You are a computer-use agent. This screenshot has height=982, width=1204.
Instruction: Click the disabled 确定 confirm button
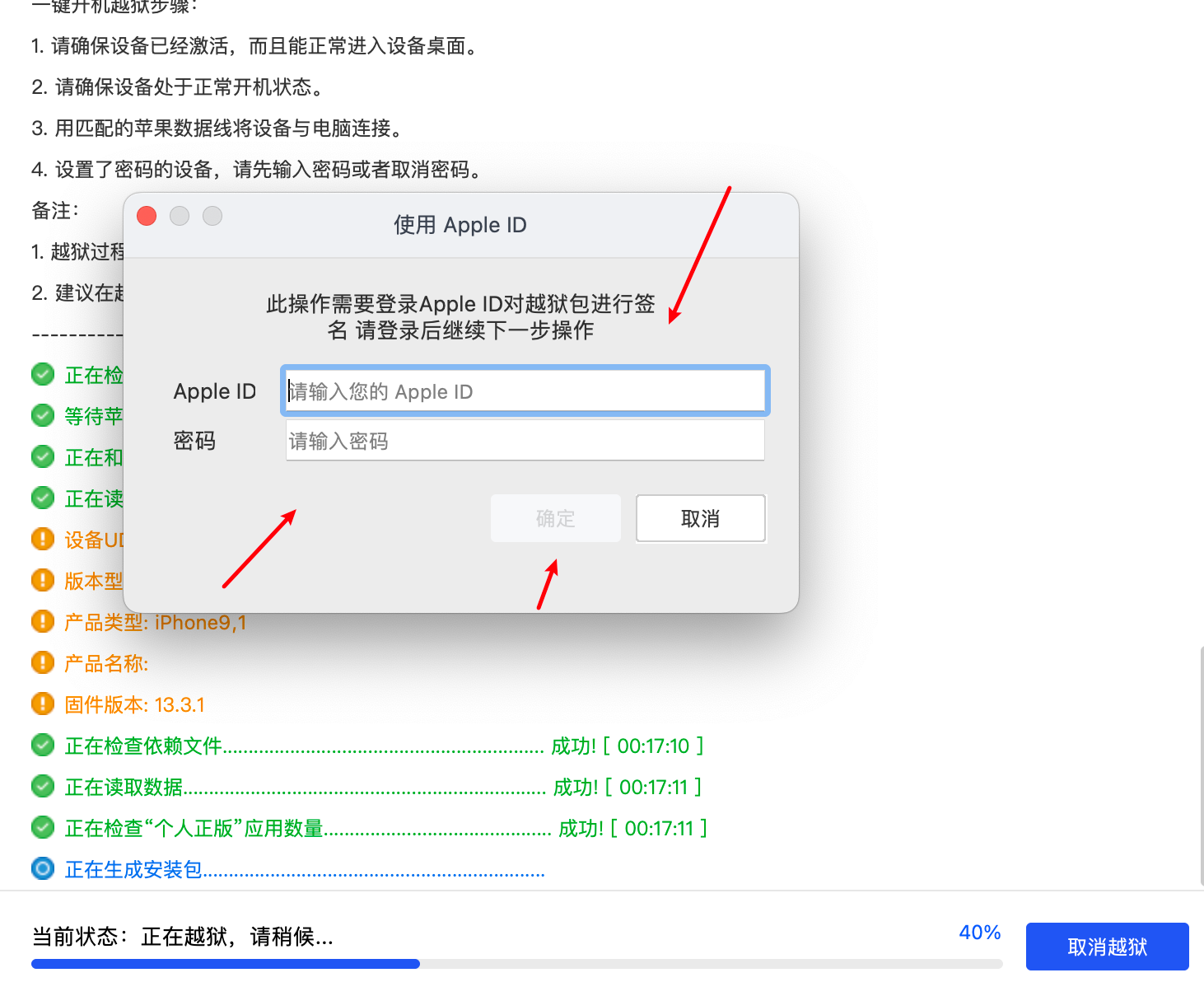[x=555, y=518]
